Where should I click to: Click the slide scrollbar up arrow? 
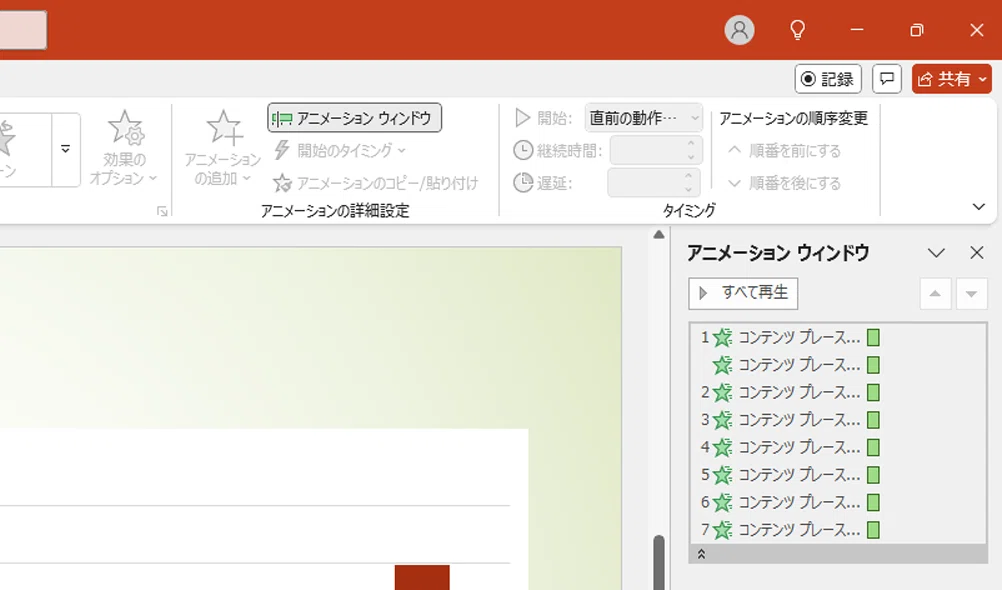(x=659, y=235)
